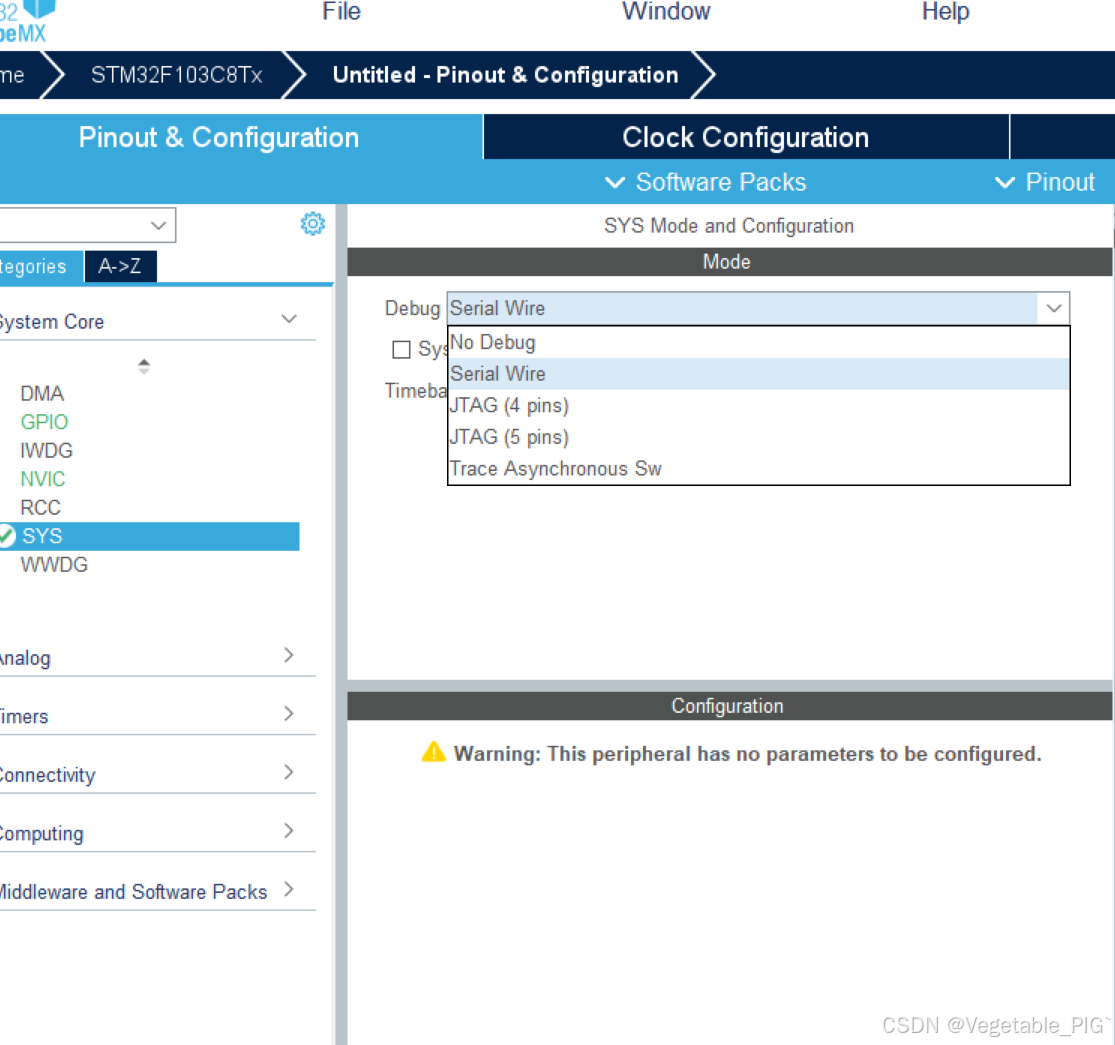Screen dimensions: 1115x1045
Task: Expand the Timers category
Action: (289, 713)
